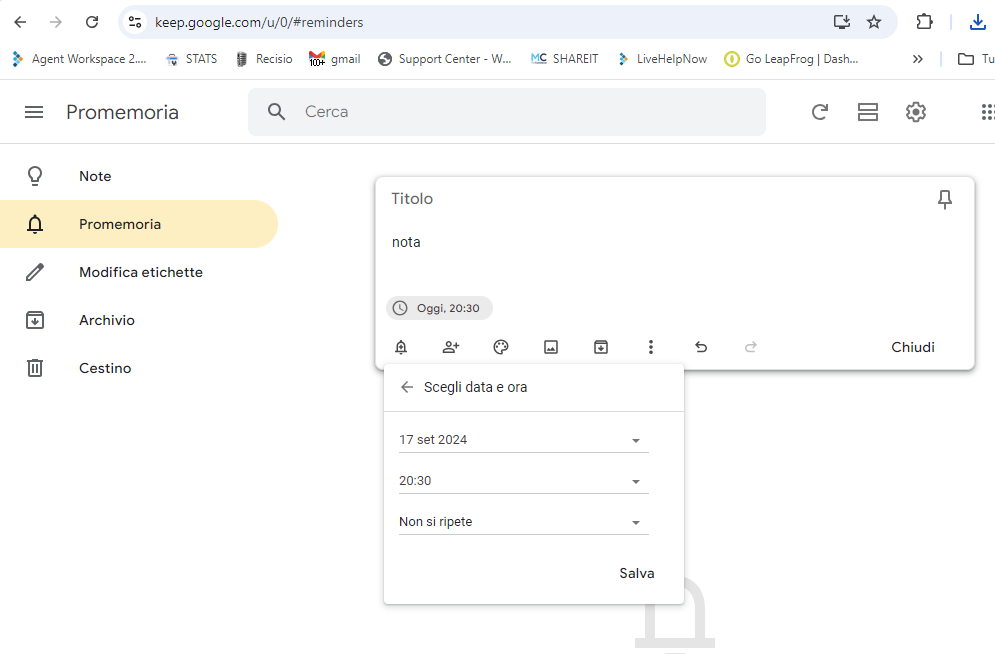
Task: Click the browser forward arrow
Action: 56,22
